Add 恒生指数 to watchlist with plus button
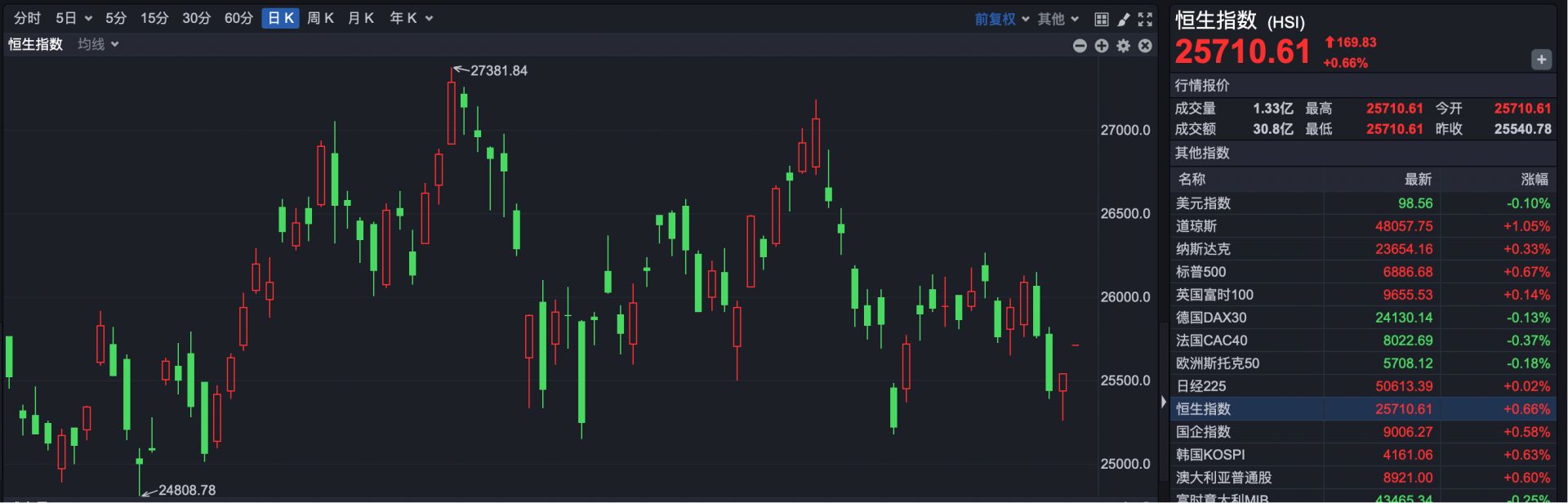Viewport: 1568px width, 503px height. point(1541,60)
